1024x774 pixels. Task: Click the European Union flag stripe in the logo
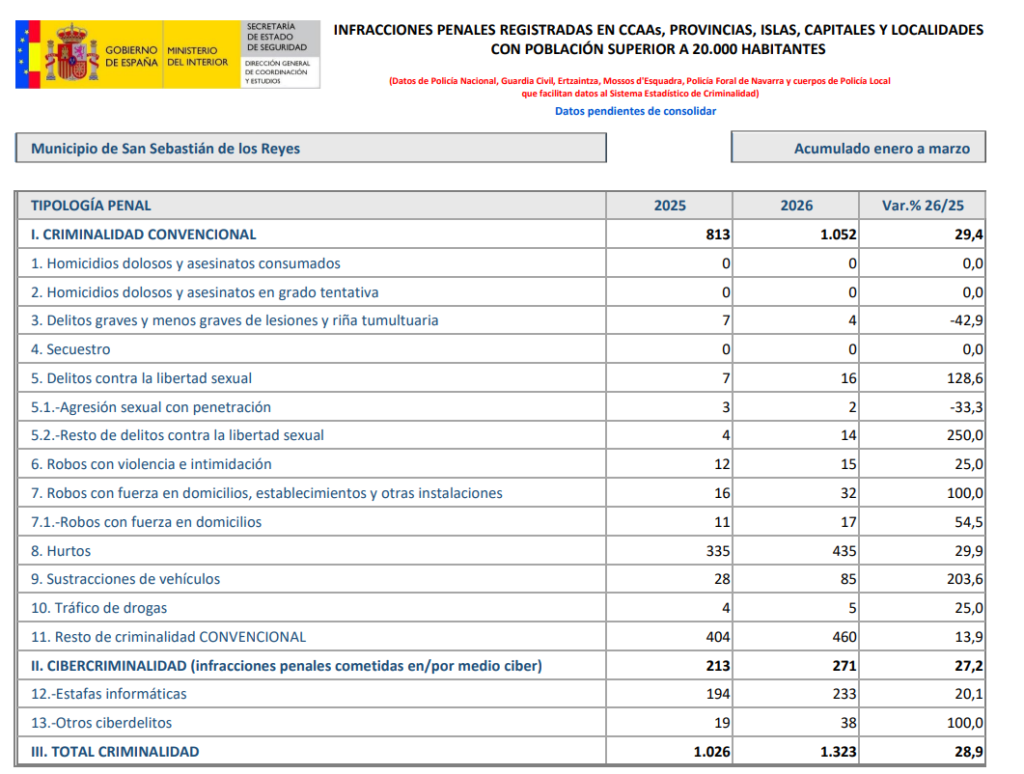coord(22,54)
